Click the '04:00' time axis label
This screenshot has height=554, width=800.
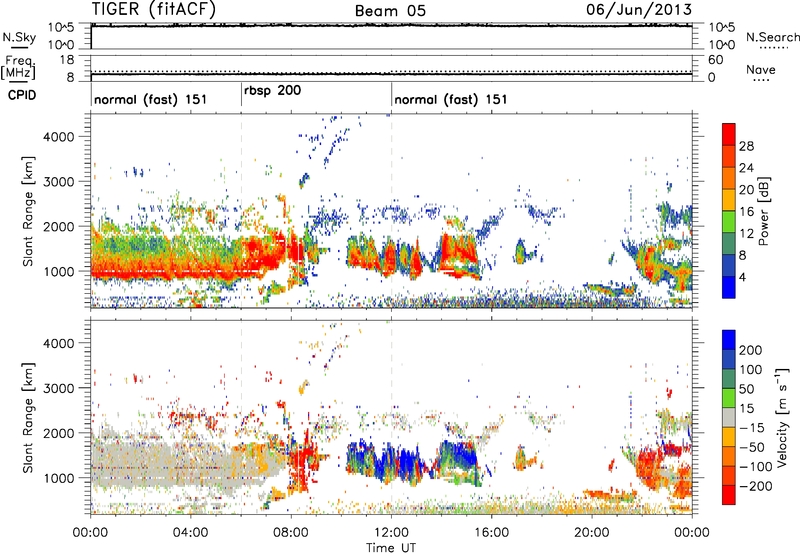click(x=190, y=533)
